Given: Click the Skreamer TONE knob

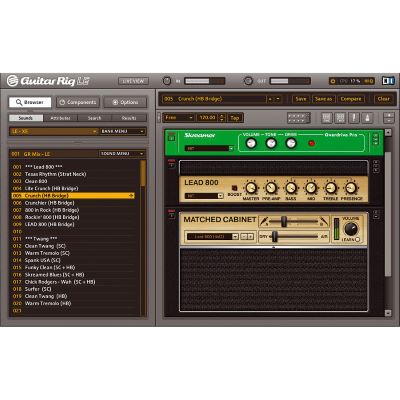Looking at the screenshot, I should click(x=271, y=143).
